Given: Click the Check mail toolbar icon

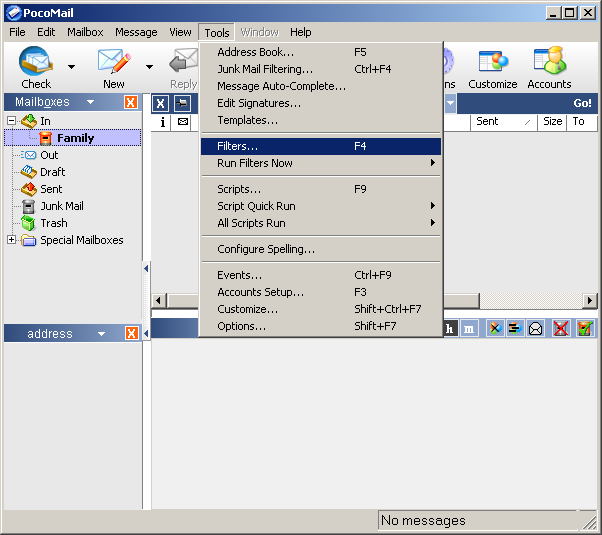Looking at the screenshot, I should (x=36, y=62).
